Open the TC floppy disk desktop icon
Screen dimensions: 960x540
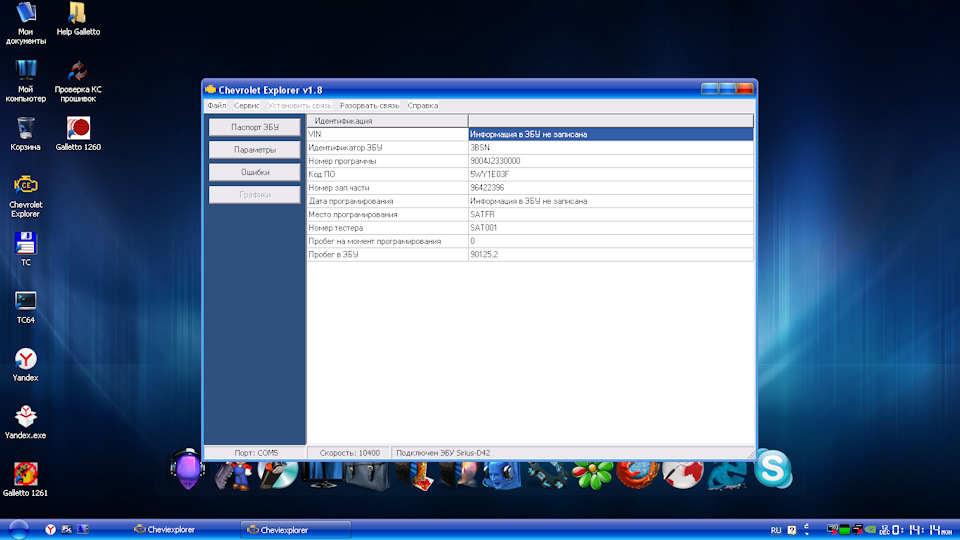(x=25, y=249)
